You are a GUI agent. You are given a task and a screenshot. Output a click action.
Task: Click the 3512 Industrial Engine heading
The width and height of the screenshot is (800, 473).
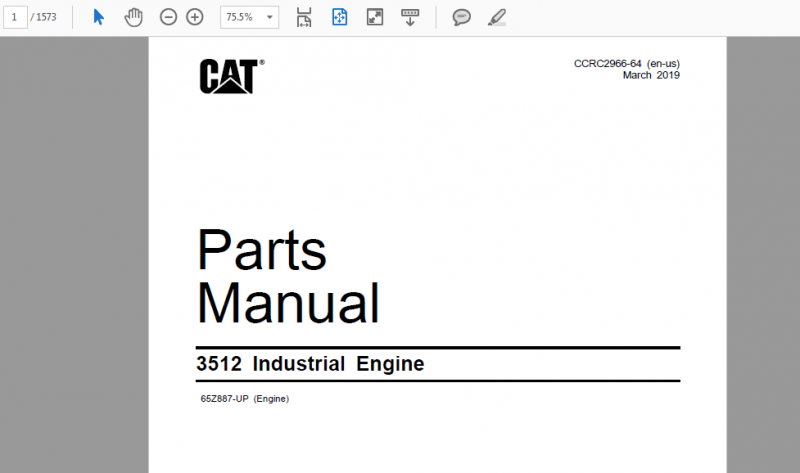click(310, 364)
